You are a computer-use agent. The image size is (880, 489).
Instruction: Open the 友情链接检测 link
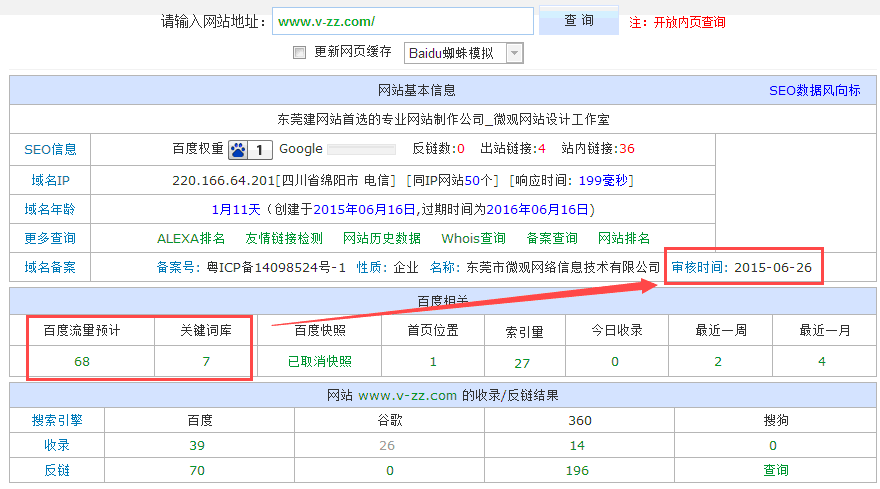[x=284, y=239]
